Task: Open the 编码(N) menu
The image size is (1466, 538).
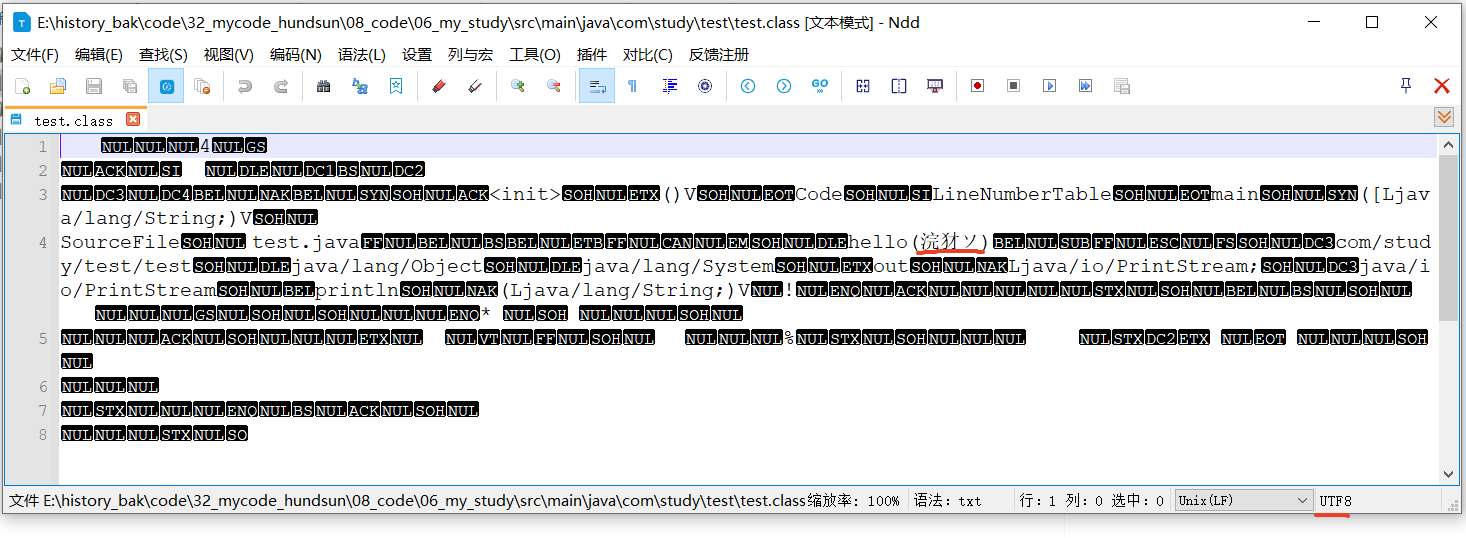Action: coord(295,55)
